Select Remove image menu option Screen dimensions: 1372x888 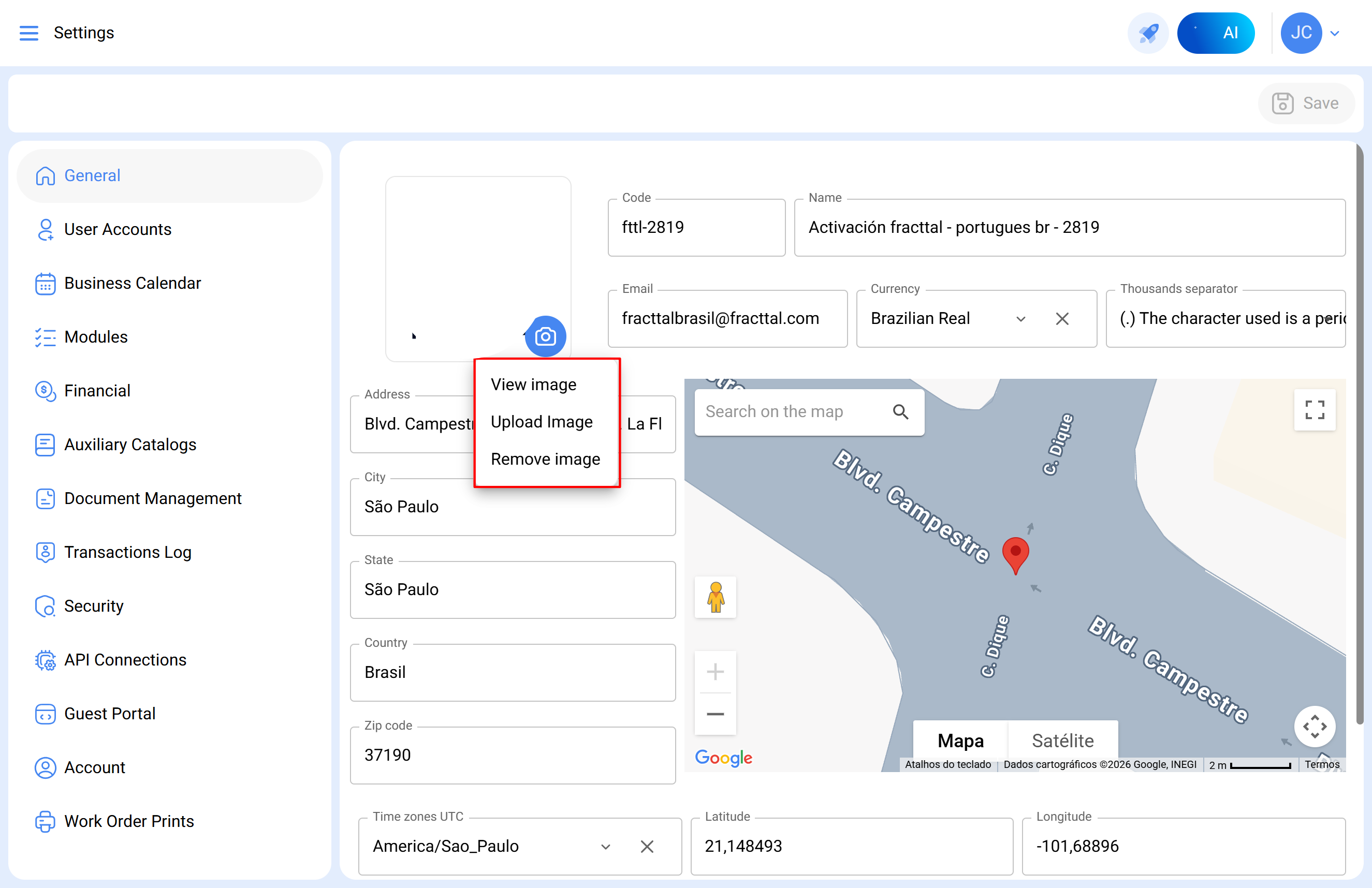(x=545, y=460)
